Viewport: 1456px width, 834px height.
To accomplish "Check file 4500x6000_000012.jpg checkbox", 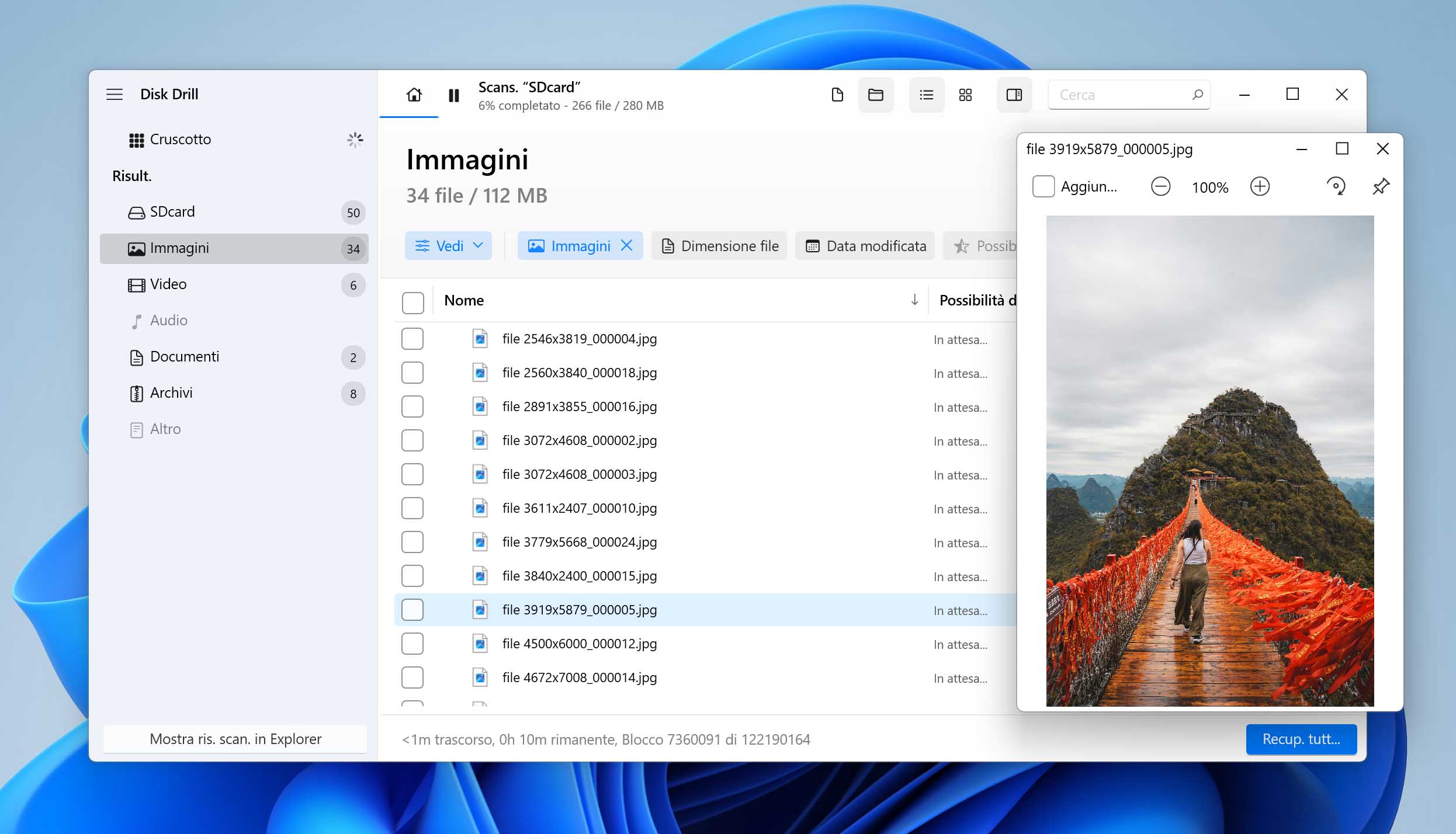I will coord(412,644).
